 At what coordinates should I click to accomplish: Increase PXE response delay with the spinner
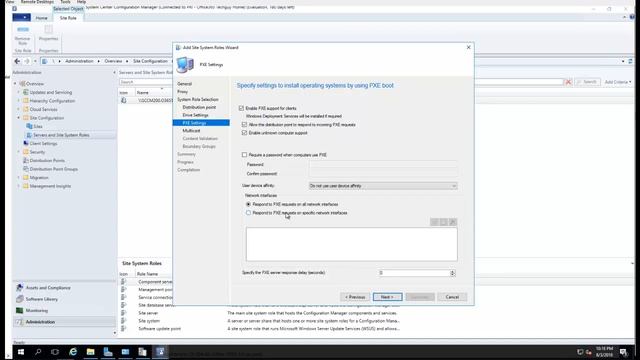(453, 271)
